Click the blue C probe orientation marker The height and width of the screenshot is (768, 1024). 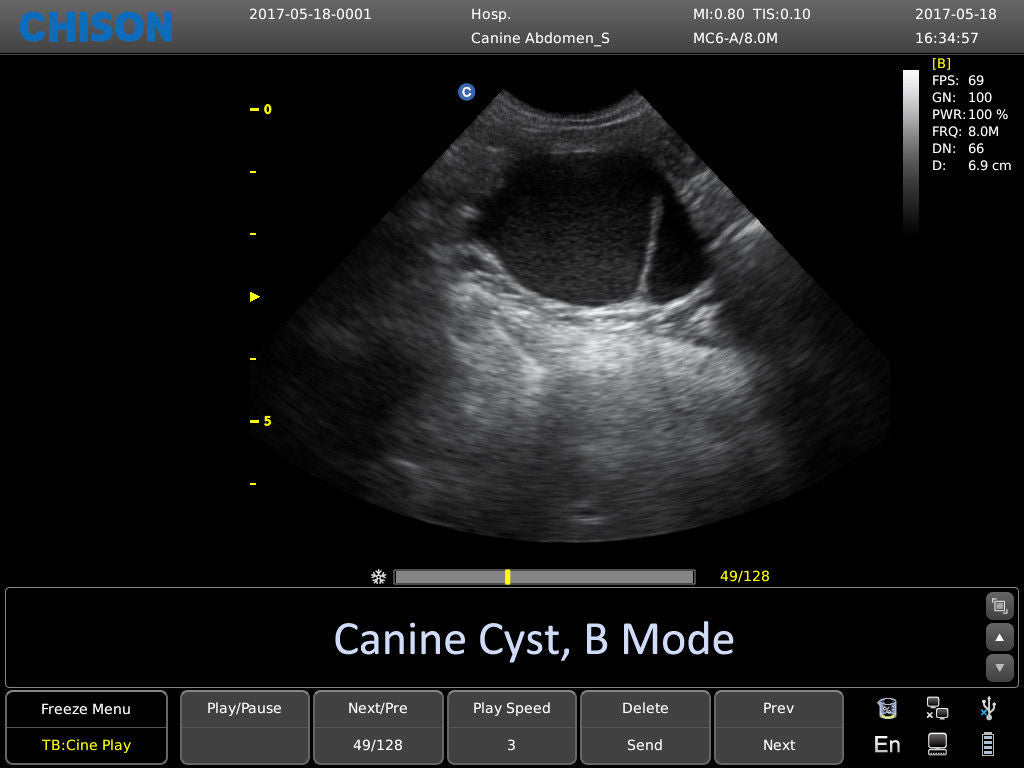pyautogui.click(x=466, y=91)
